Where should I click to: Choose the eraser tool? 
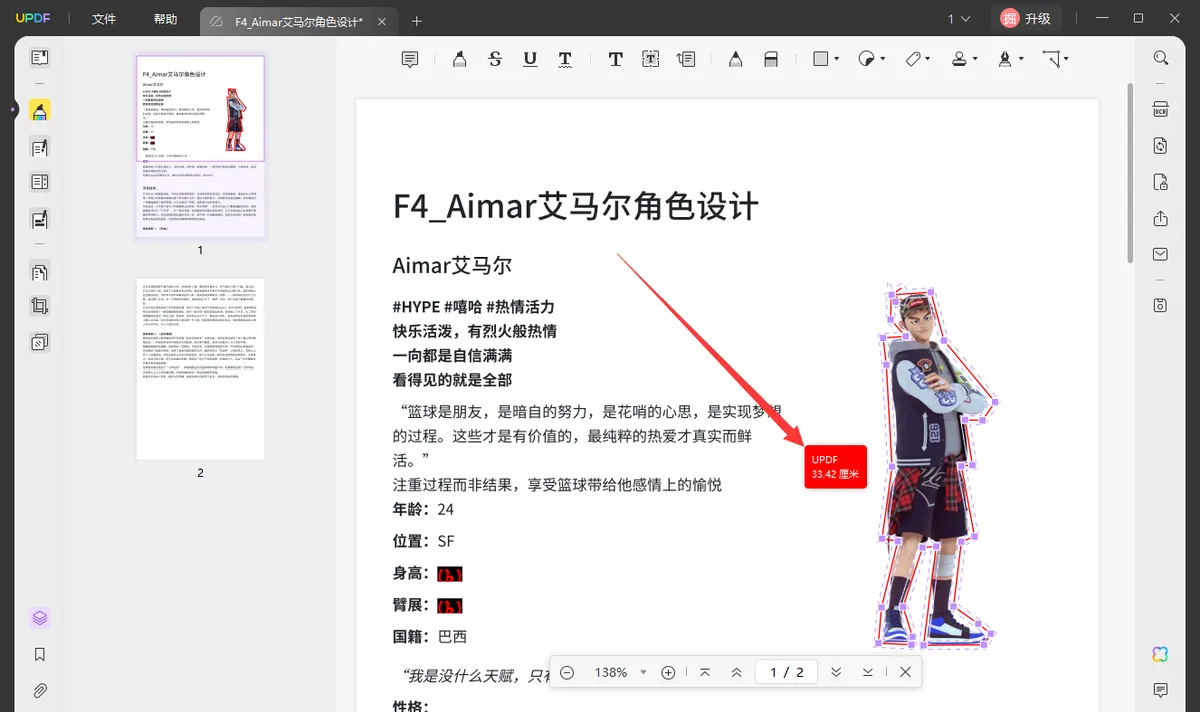pyautogui.click(x=771, y=60)
